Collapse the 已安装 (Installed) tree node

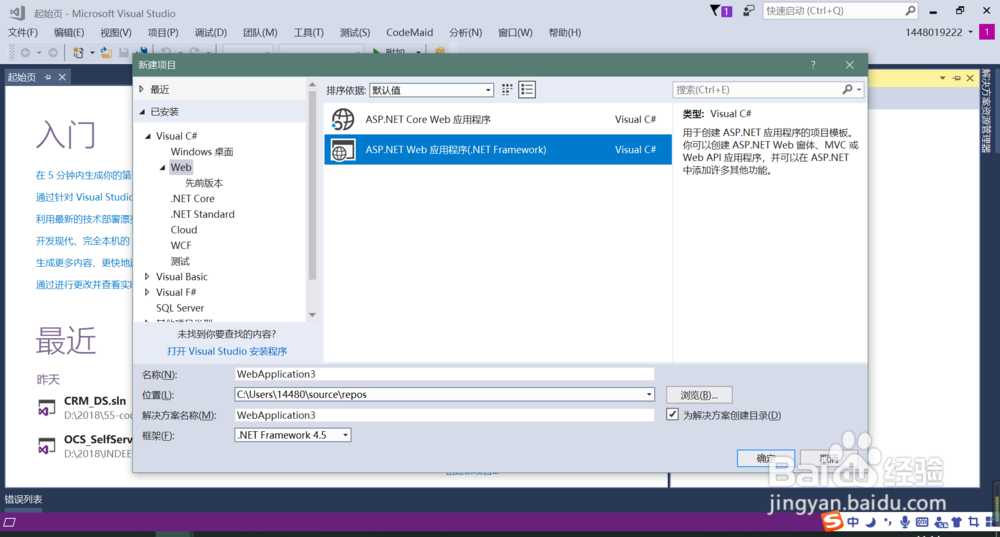click(142, 112)
